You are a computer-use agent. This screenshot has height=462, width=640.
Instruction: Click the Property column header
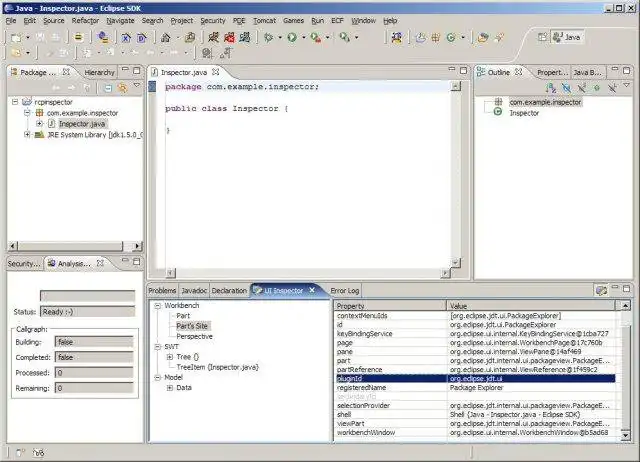[x=391, y=306]
